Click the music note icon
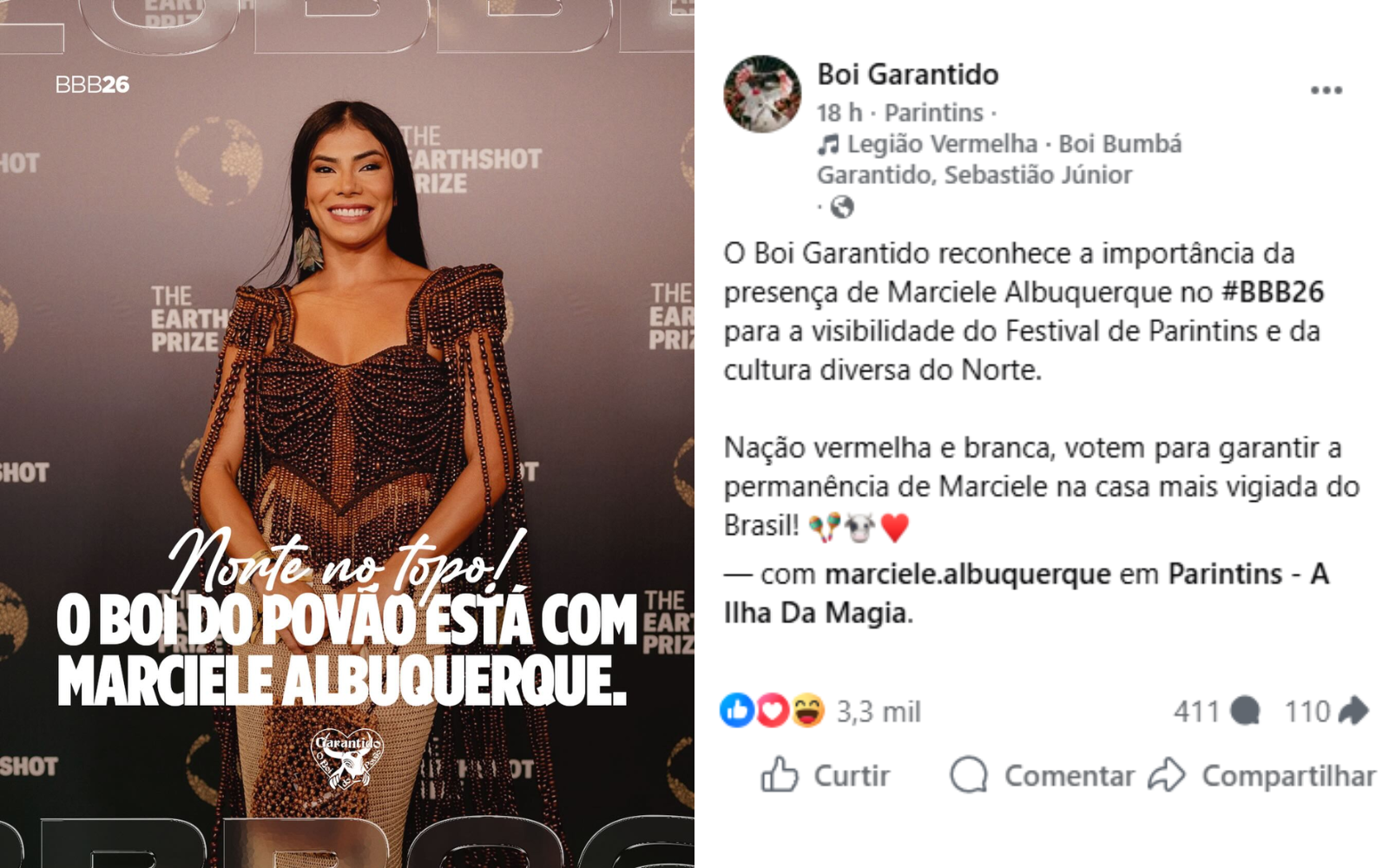The height and width of the screenshot is (868, 1389). [827, 144]
